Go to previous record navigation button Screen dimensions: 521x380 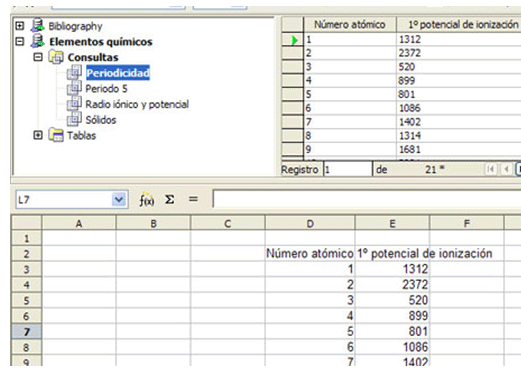507,169
